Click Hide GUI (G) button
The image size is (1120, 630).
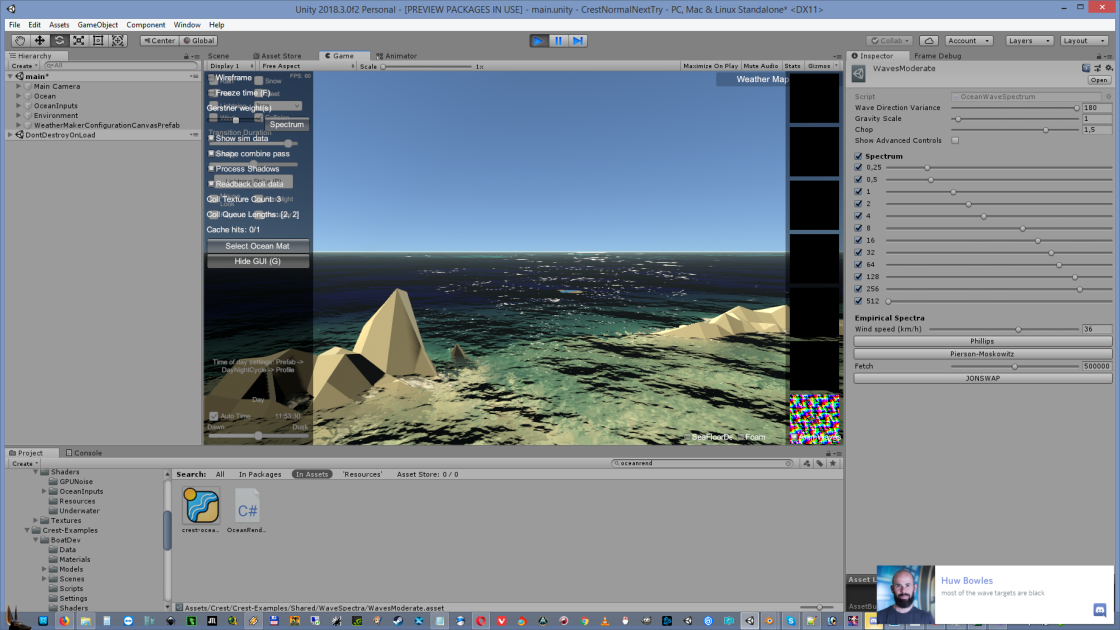[x=258, y=261]
